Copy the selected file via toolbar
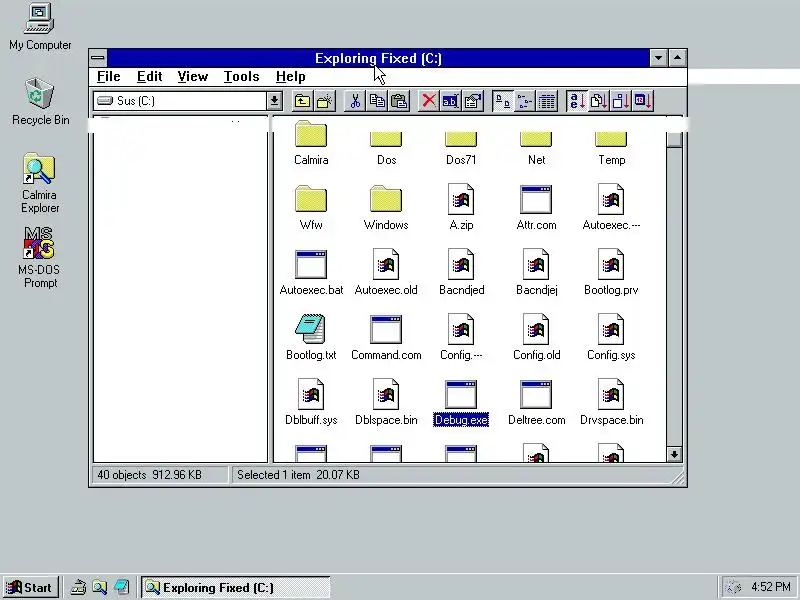 click(x=377, y=101)
